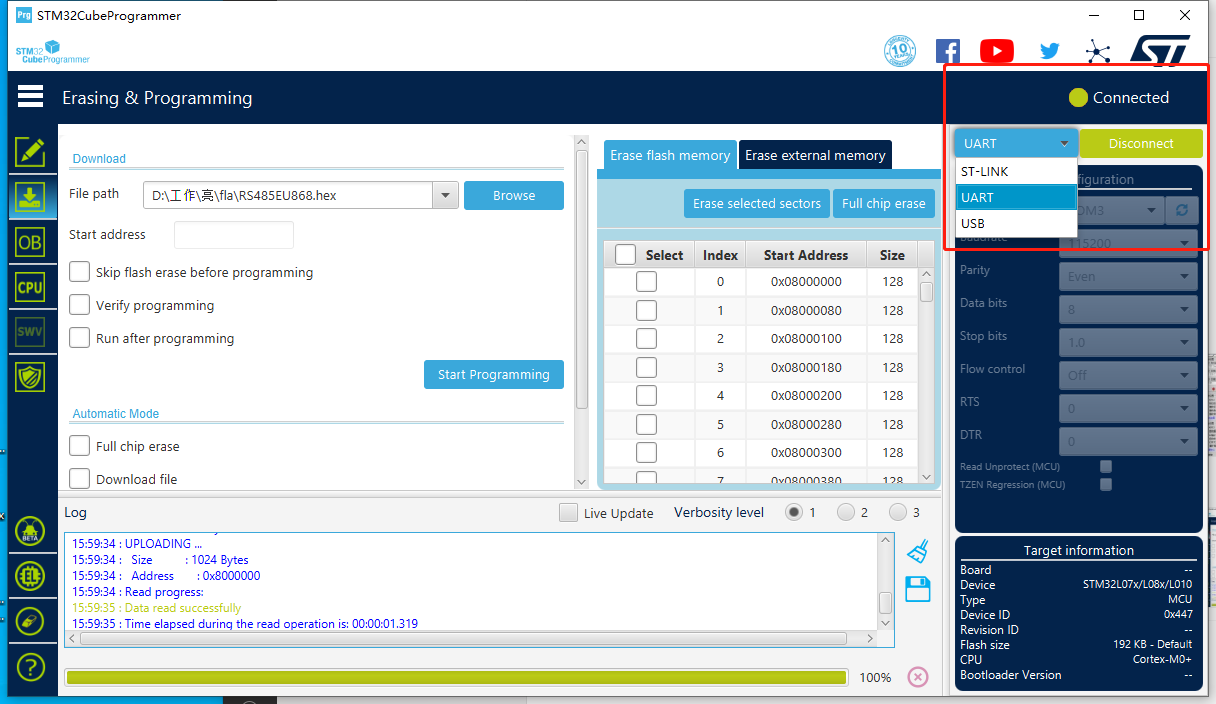1216x704 pixels.
Task: Toggle Skip flash erase before programming
Action: 80,272
